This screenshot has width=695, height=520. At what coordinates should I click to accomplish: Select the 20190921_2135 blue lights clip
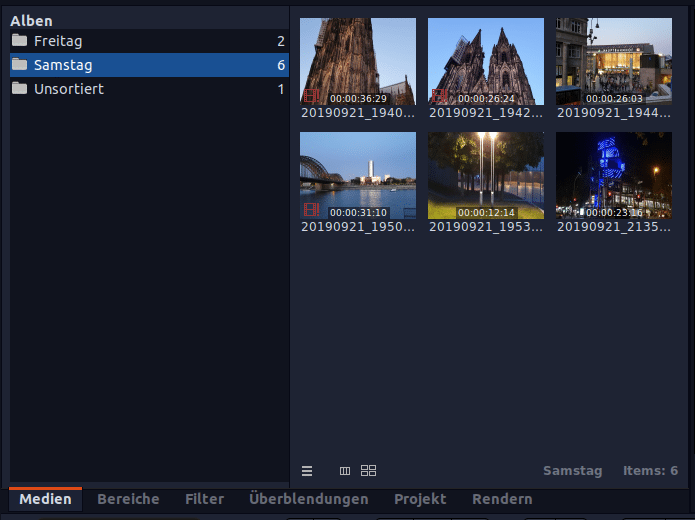tap(614, 176)
